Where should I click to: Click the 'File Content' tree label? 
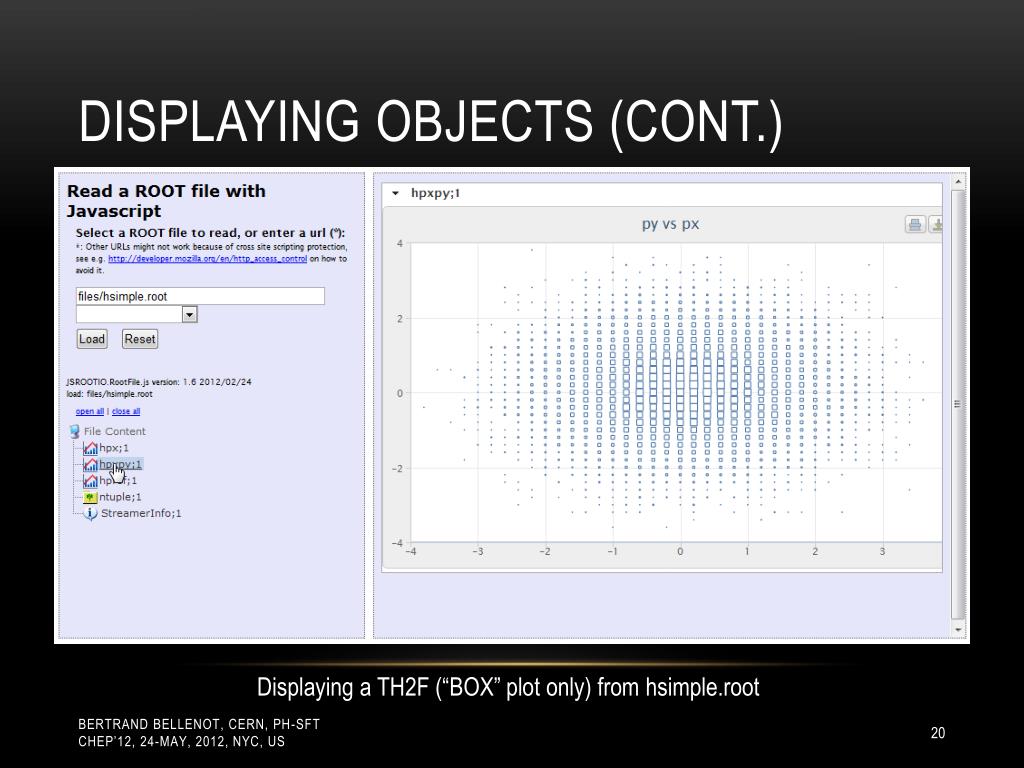point(114,431)
